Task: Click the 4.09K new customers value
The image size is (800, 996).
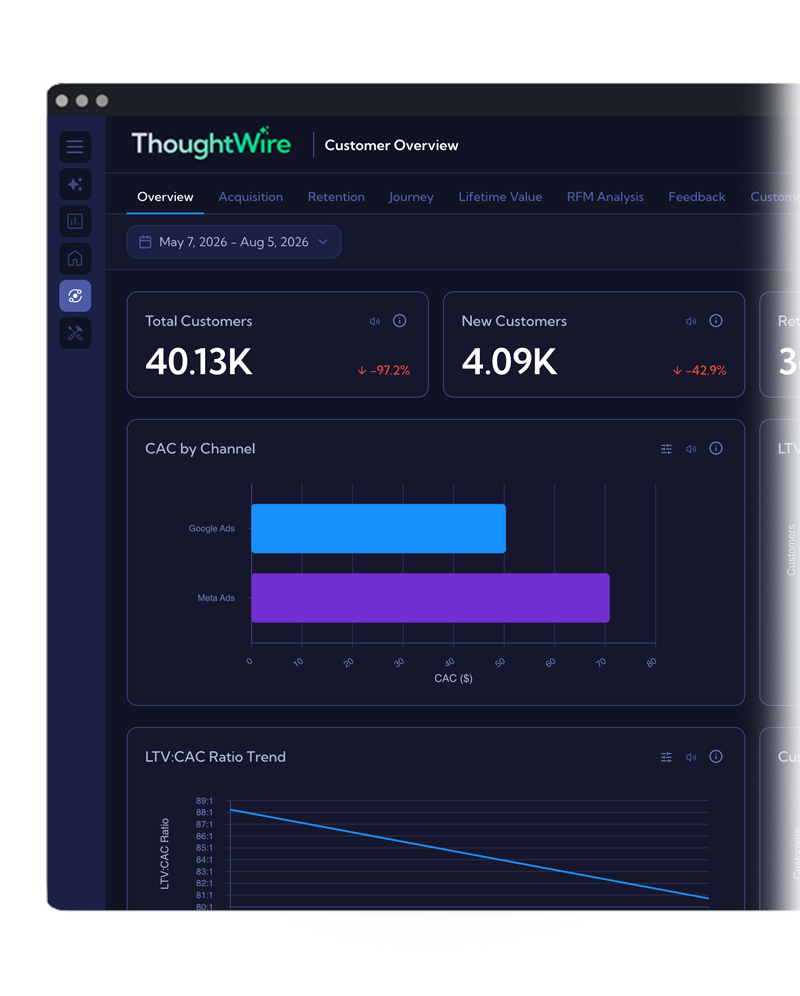Action: click(510, 362)
